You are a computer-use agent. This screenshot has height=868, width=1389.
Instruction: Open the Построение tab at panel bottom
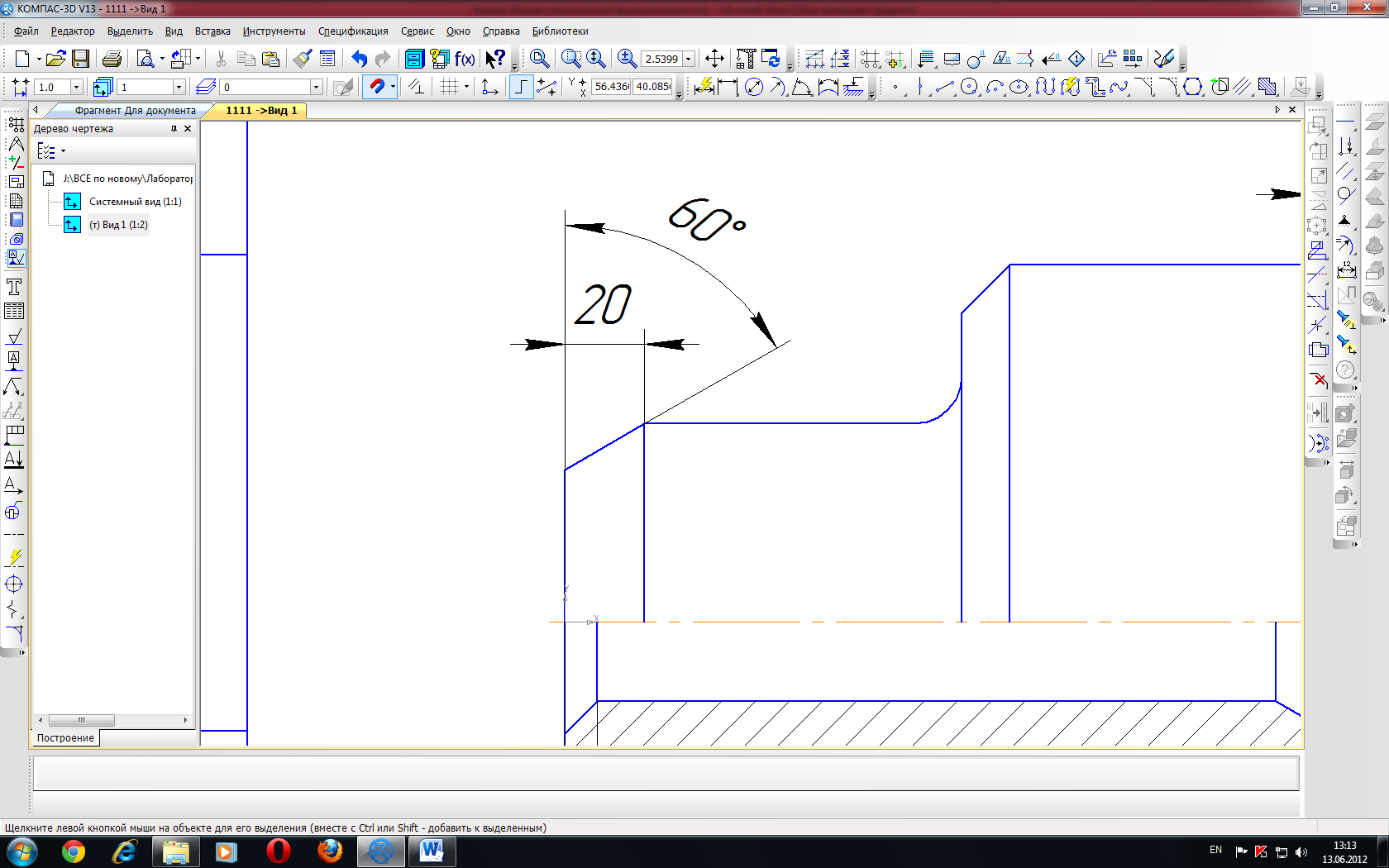tap(65, 738)
